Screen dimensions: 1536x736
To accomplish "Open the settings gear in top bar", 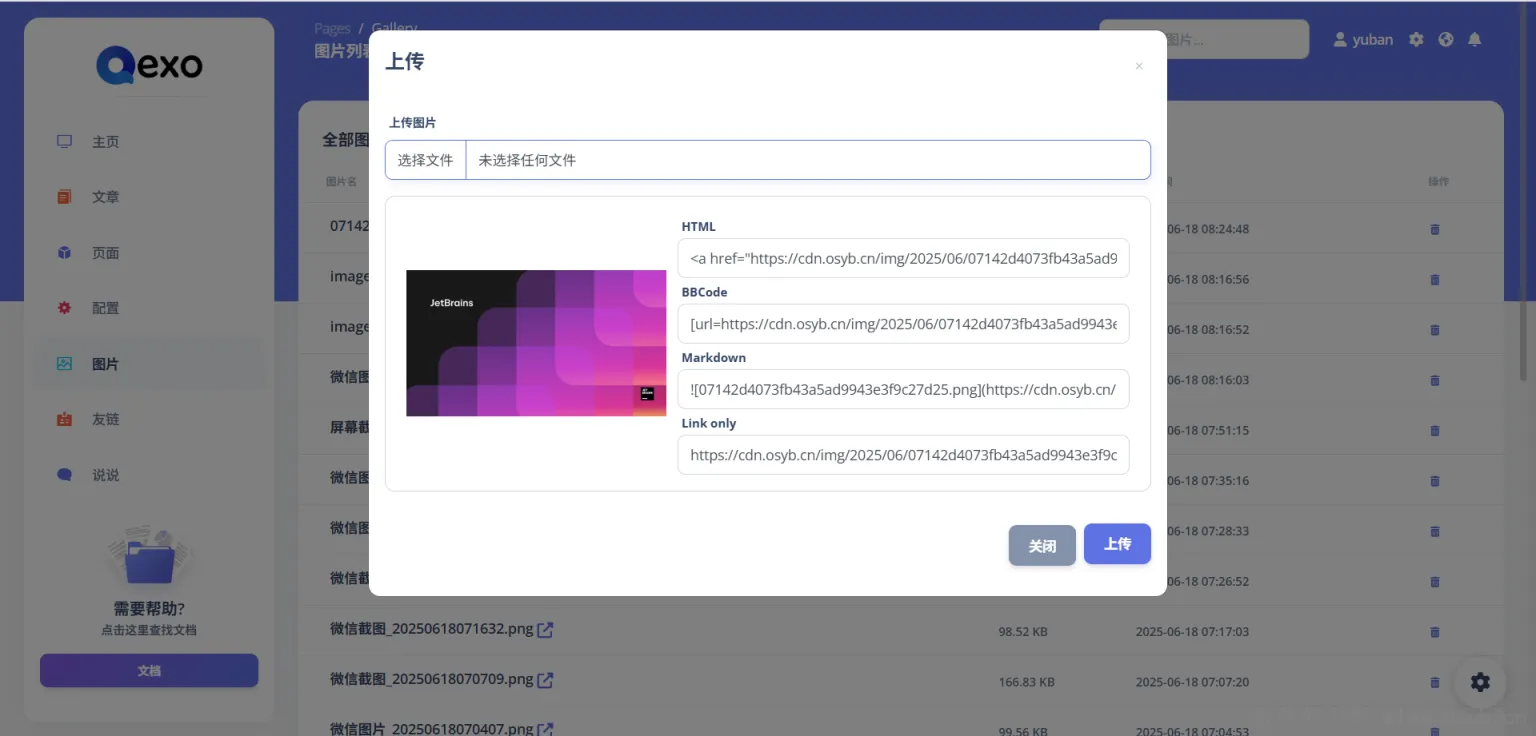I will point(1416,39).
